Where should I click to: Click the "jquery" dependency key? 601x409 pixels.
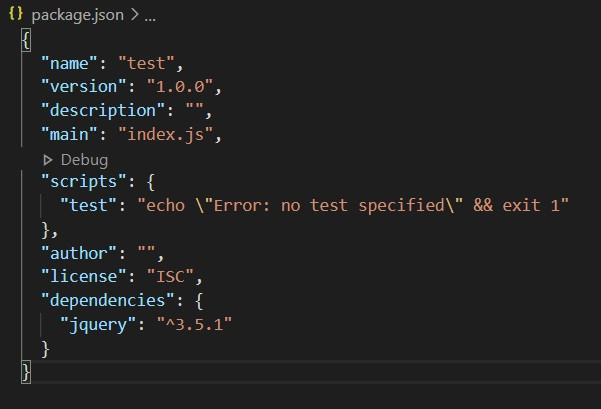[98, 325]
